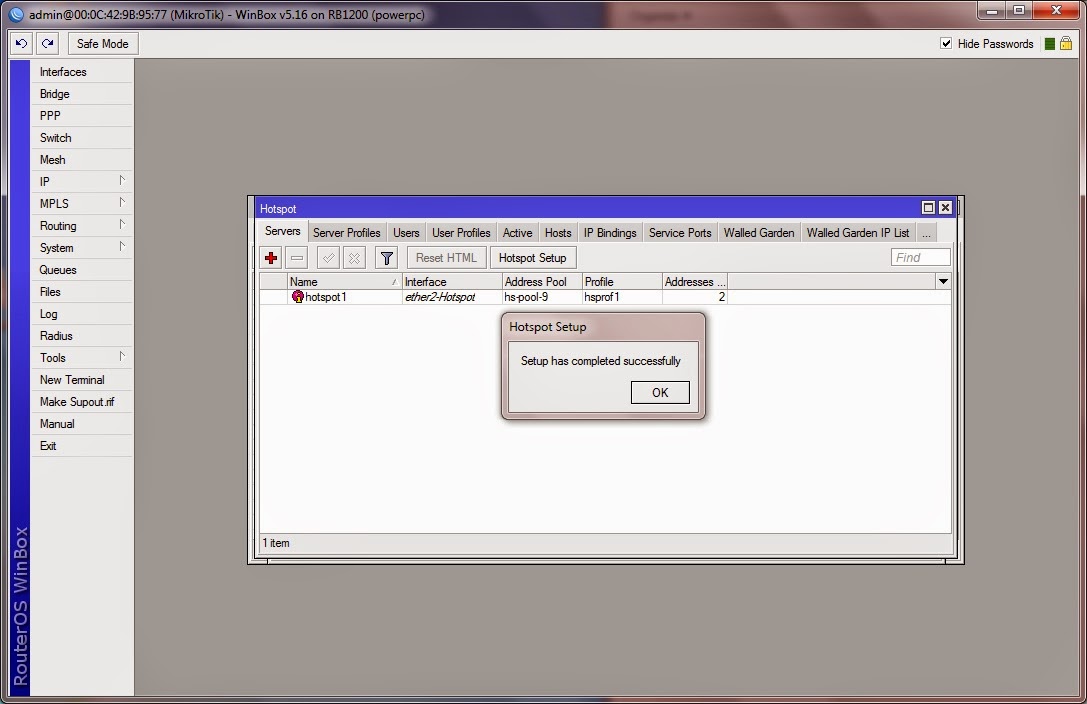Open Switch in the sidebar menu
This screenshot has height=704, width=1087.
82,138
